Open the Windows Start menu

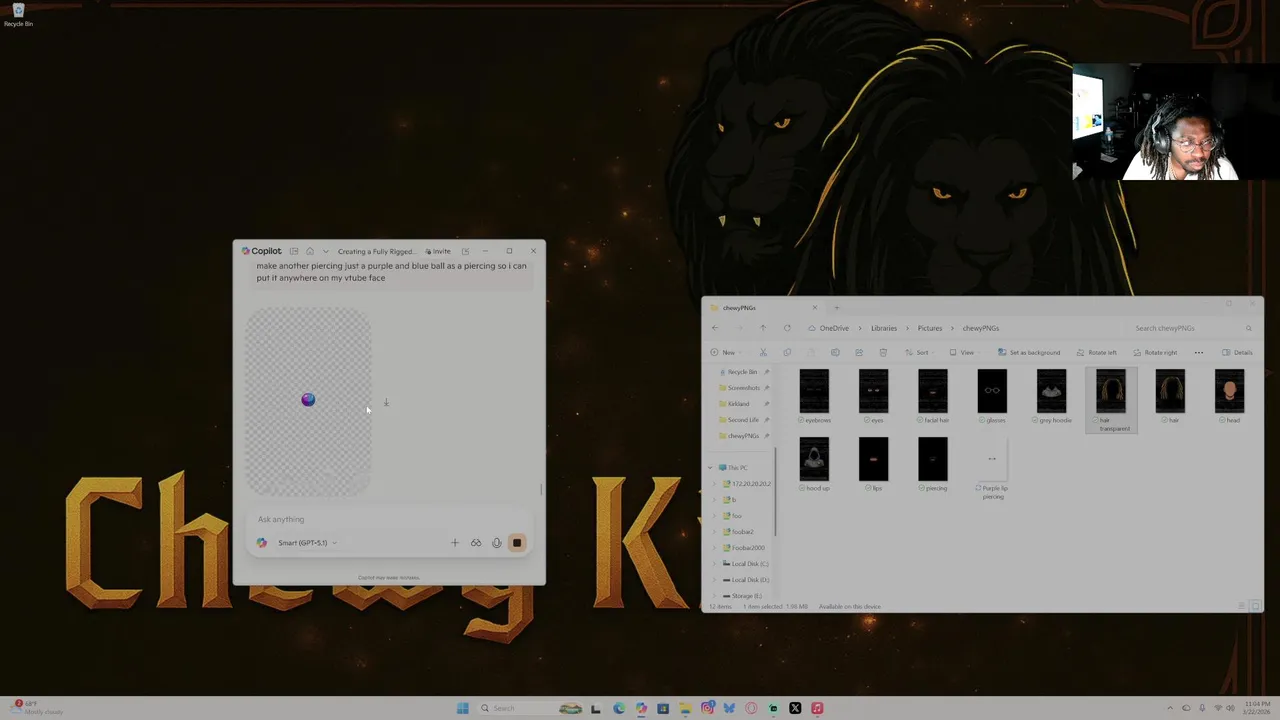coord(462,708)
